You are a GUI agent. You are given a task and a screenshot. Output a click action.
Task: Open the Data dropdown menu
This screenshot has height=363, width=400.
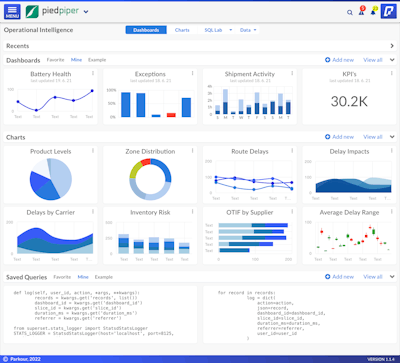[x=248, y=30]
